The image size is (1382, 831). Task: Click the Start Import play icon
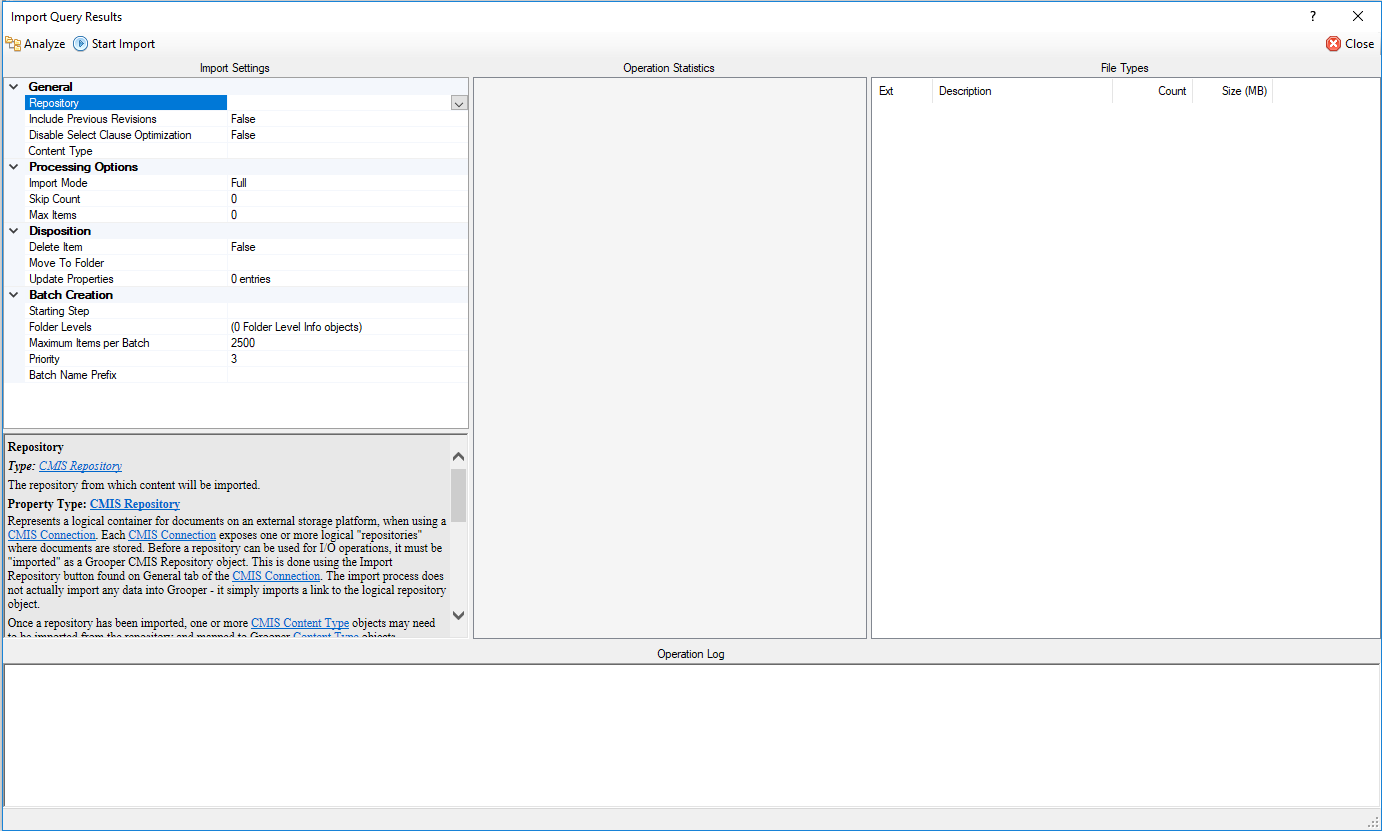[x=80, y=44]
